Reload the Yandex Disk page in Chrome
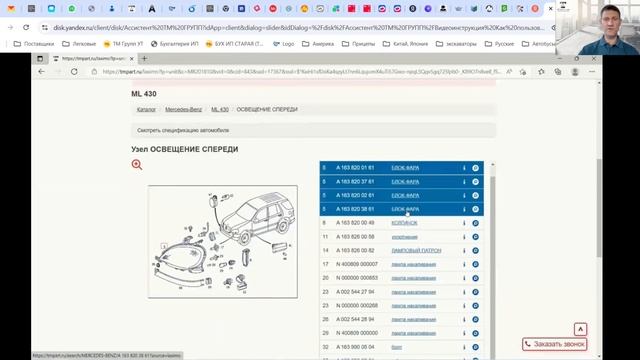Screen dimensions: 640x360 pyautogui.click(x=26, y=27)
